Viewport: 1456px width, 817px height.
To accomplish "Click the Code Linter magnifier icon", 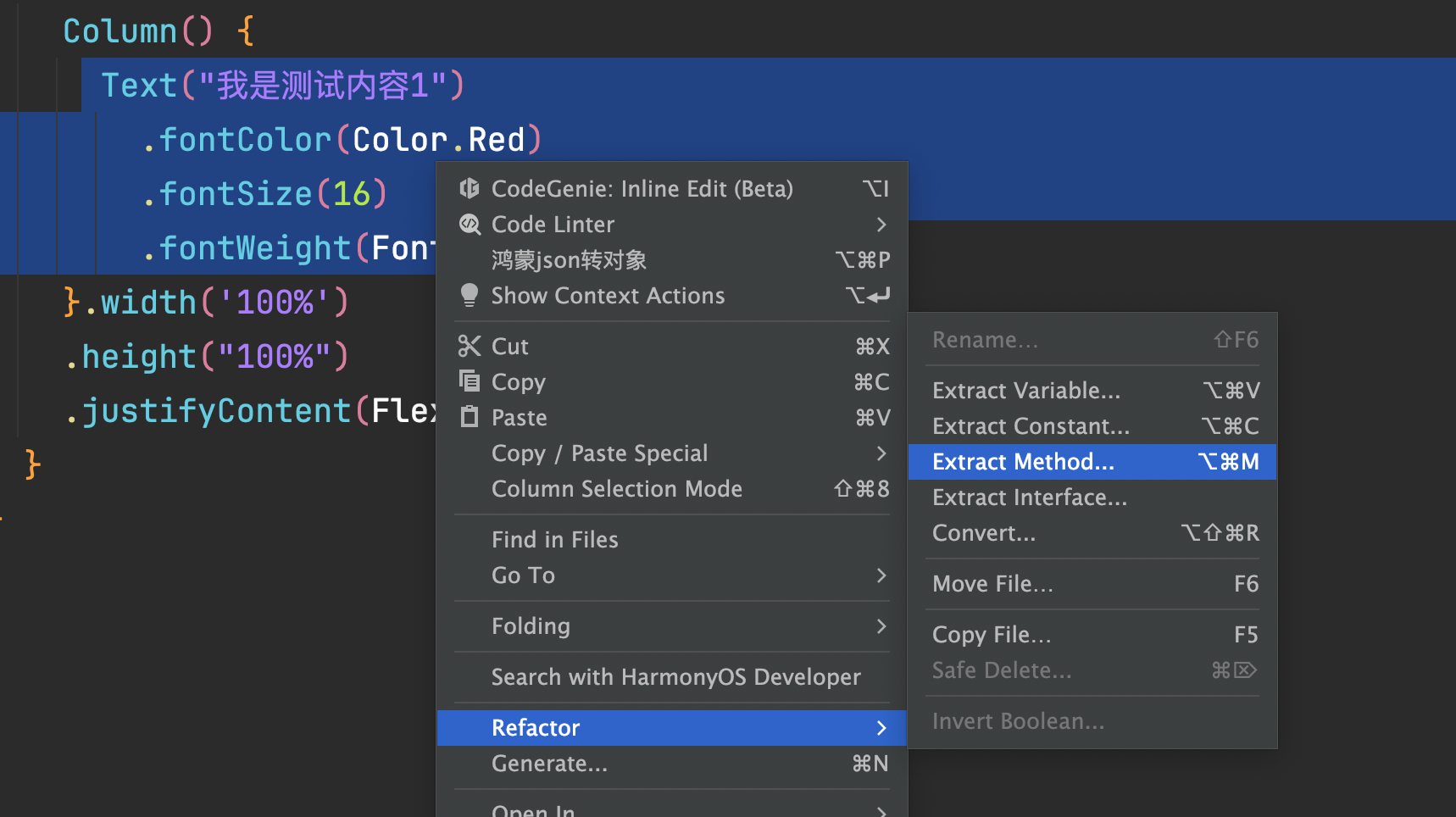I will pyautogui.click(x=469, y=224).
